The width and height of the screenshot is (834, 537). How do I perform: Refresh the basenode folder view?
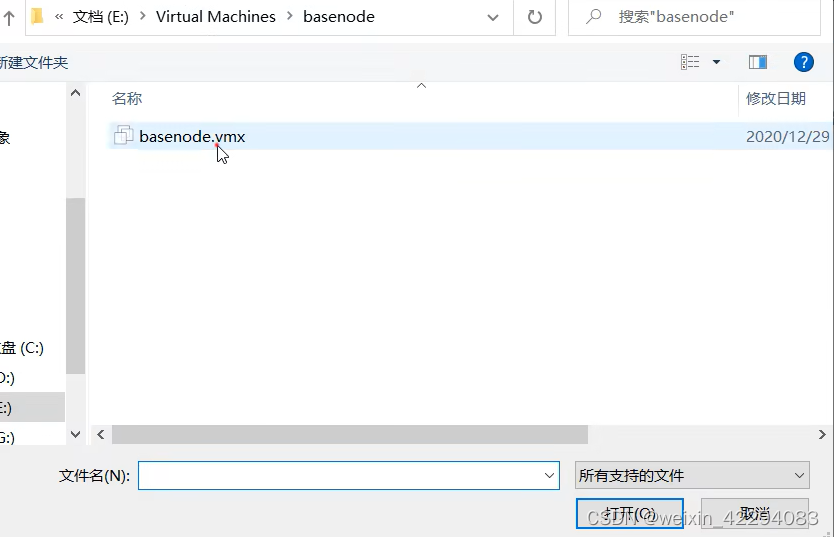pos(535,17)
